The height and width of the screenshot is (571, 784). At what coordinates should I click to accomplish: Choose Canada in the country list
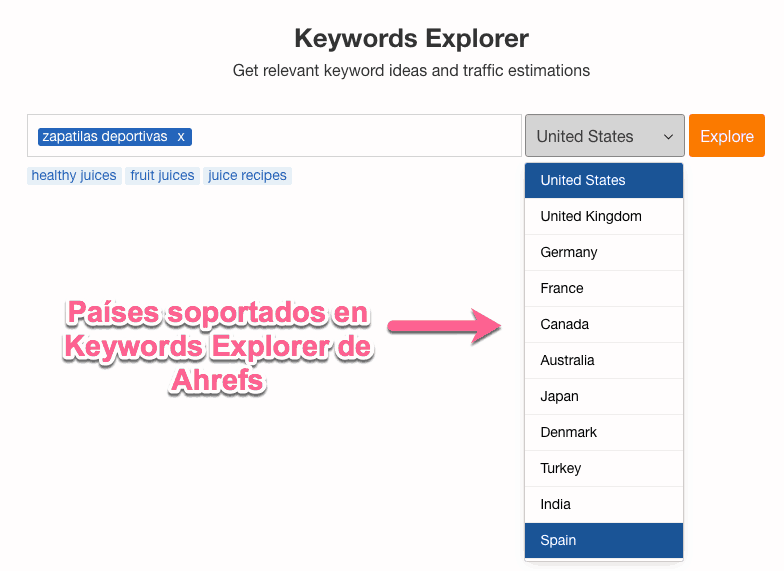click(x=604, y=324)
